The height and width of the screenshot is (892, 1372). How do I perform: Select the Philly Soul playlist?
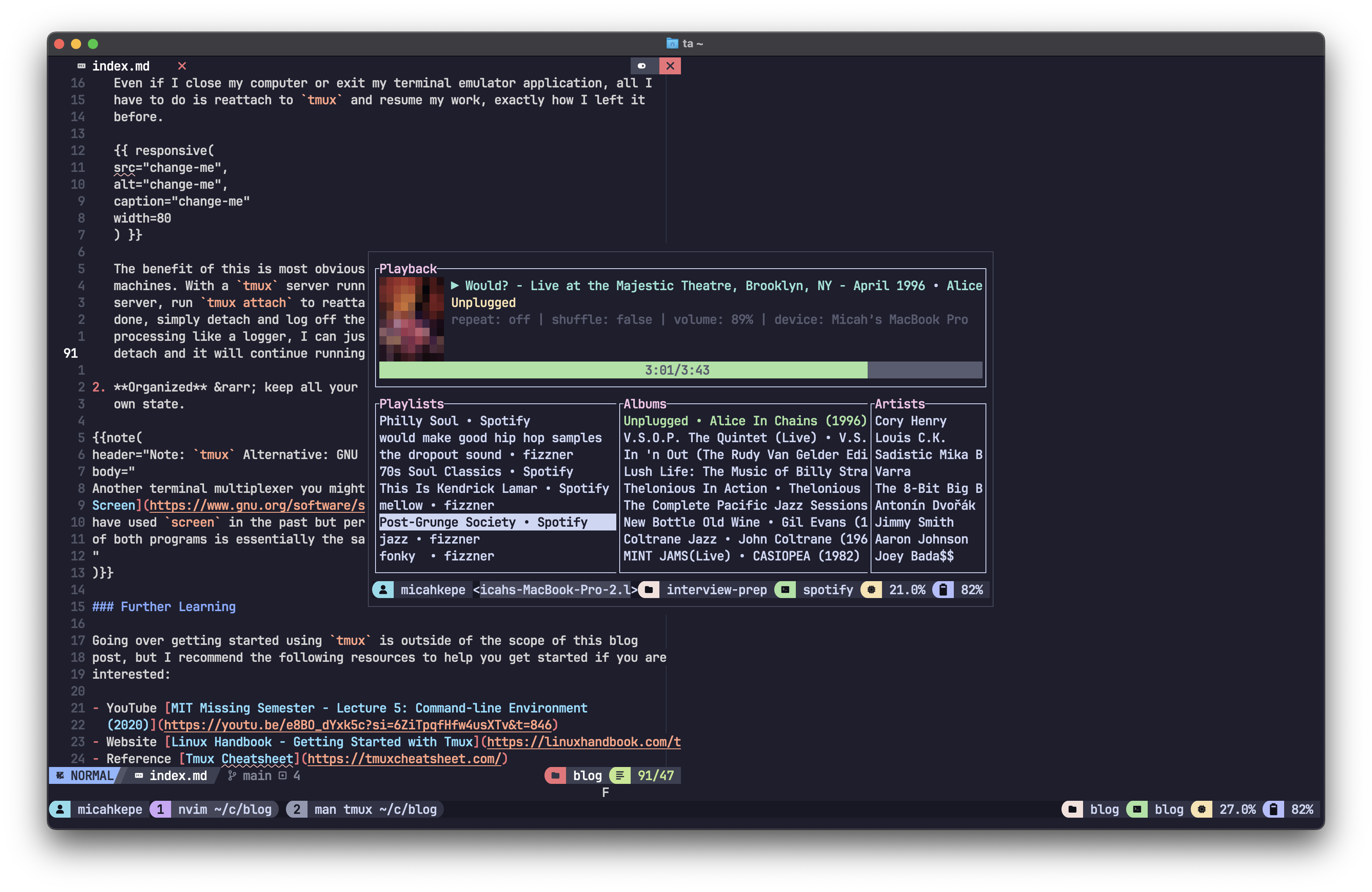pos(455,421)
